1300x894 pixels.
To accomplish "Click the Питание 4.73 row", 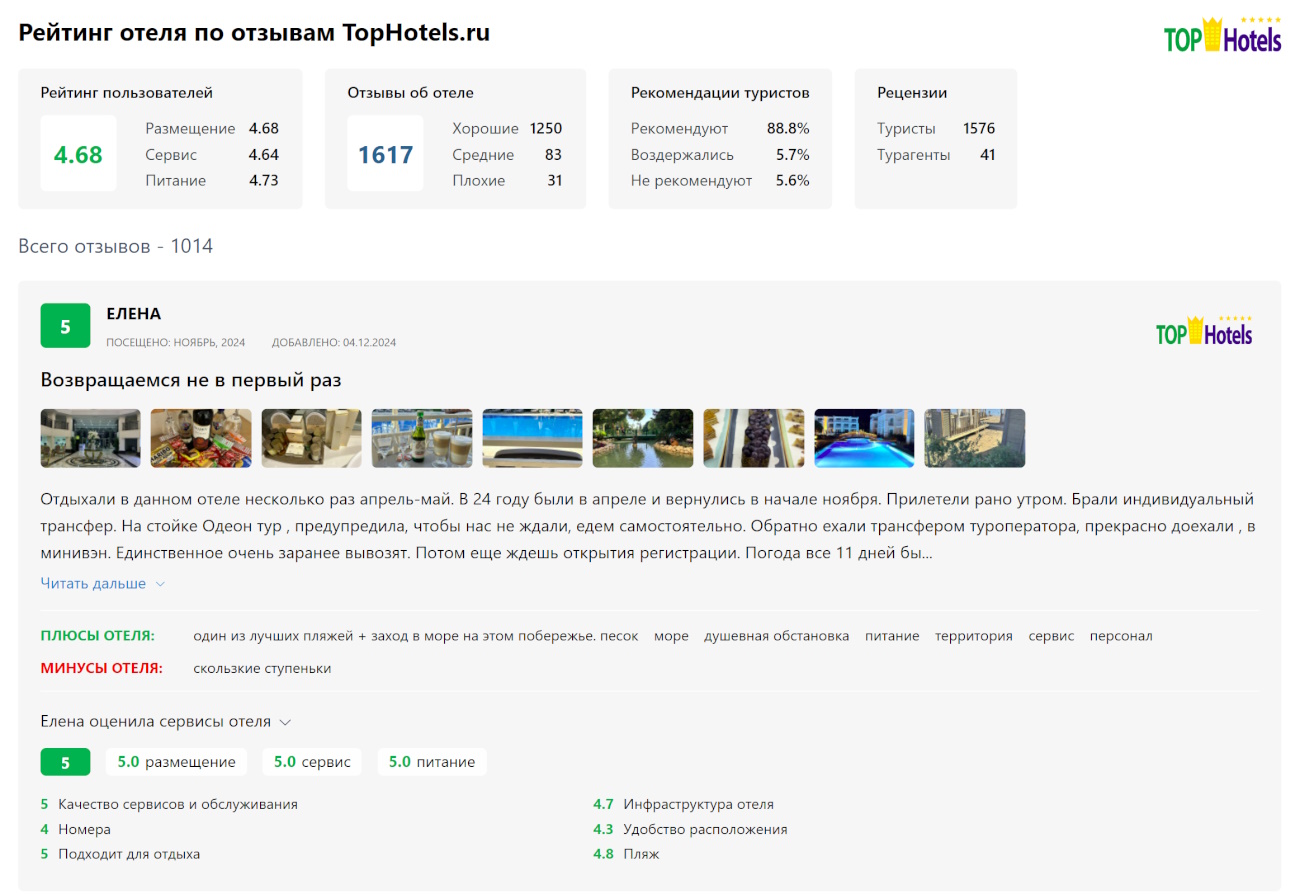I will point(212,181).
